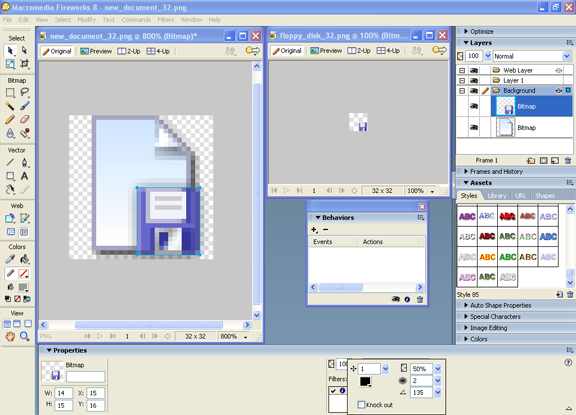
Task: Open the shadow angle 135 dropdown
Action: pyautogui.click(x=438, y=393)
